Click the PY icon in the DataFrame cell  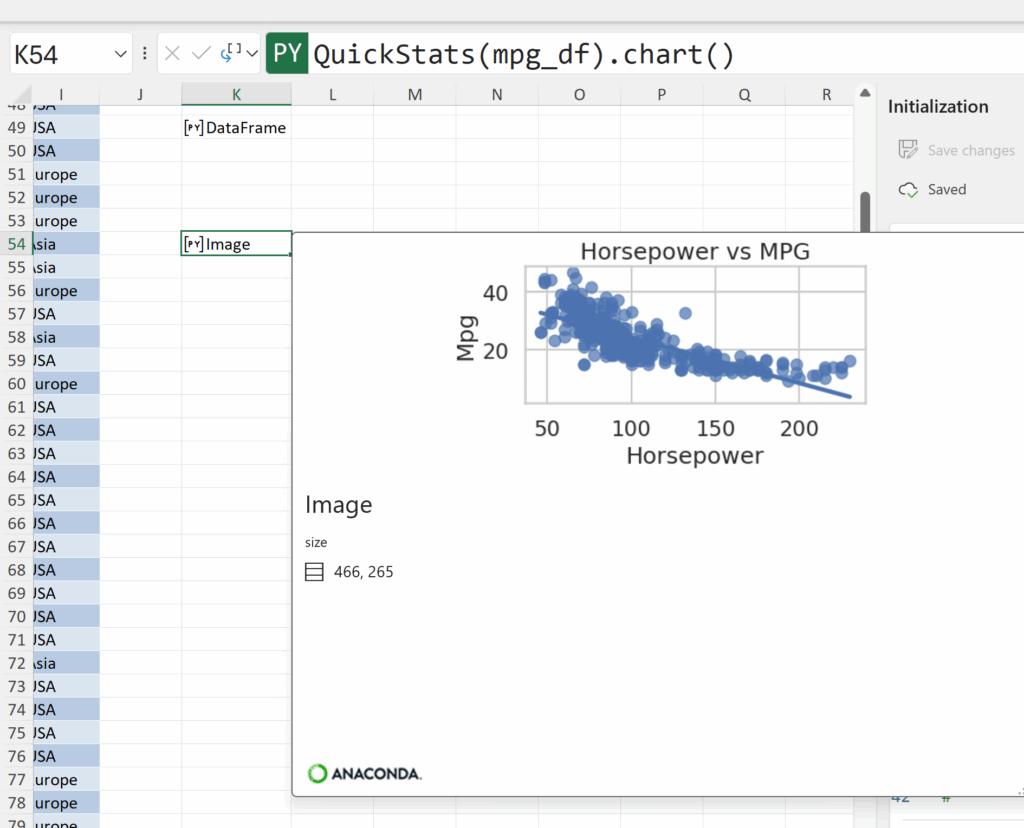coord(194,128)
